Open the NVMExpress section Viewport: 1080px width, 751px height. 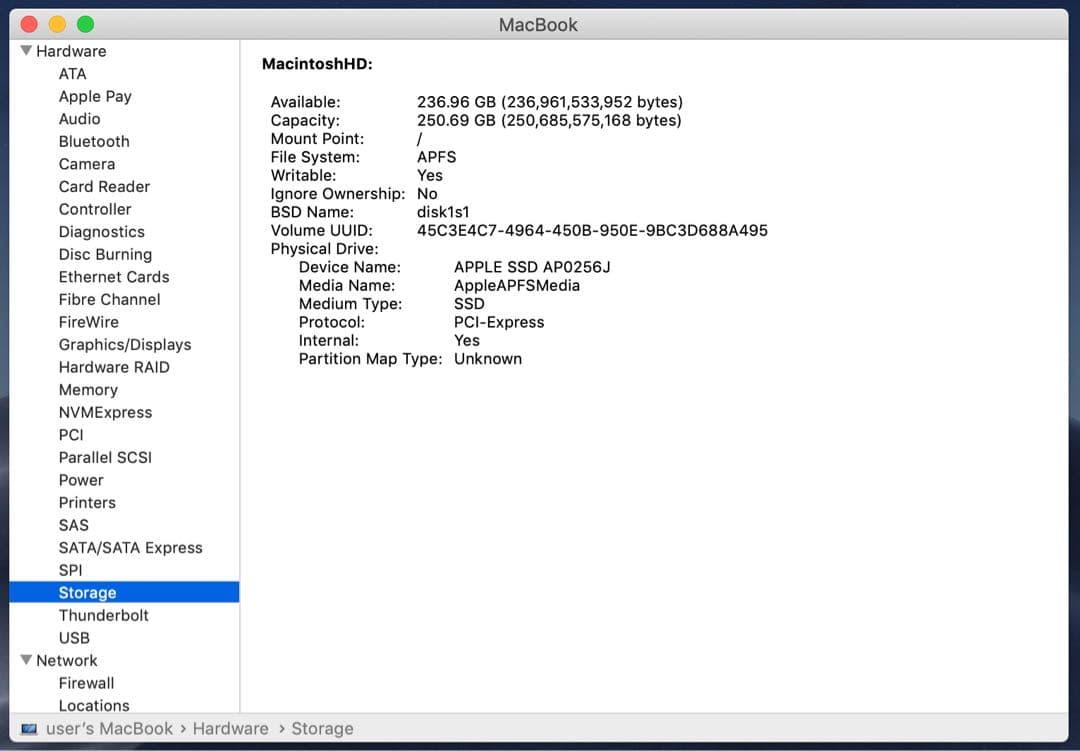[x=105, y=412]
